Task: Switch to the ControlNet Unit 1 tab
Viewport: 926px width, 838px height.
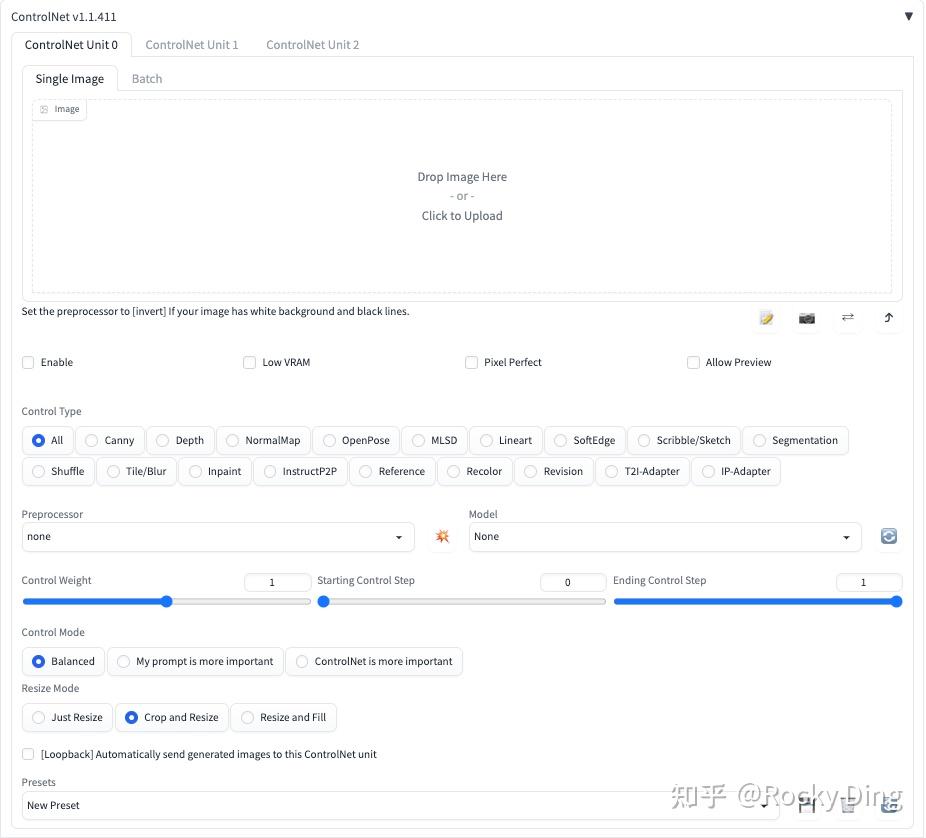Action: pyautogui.click(x=191, y=44)
